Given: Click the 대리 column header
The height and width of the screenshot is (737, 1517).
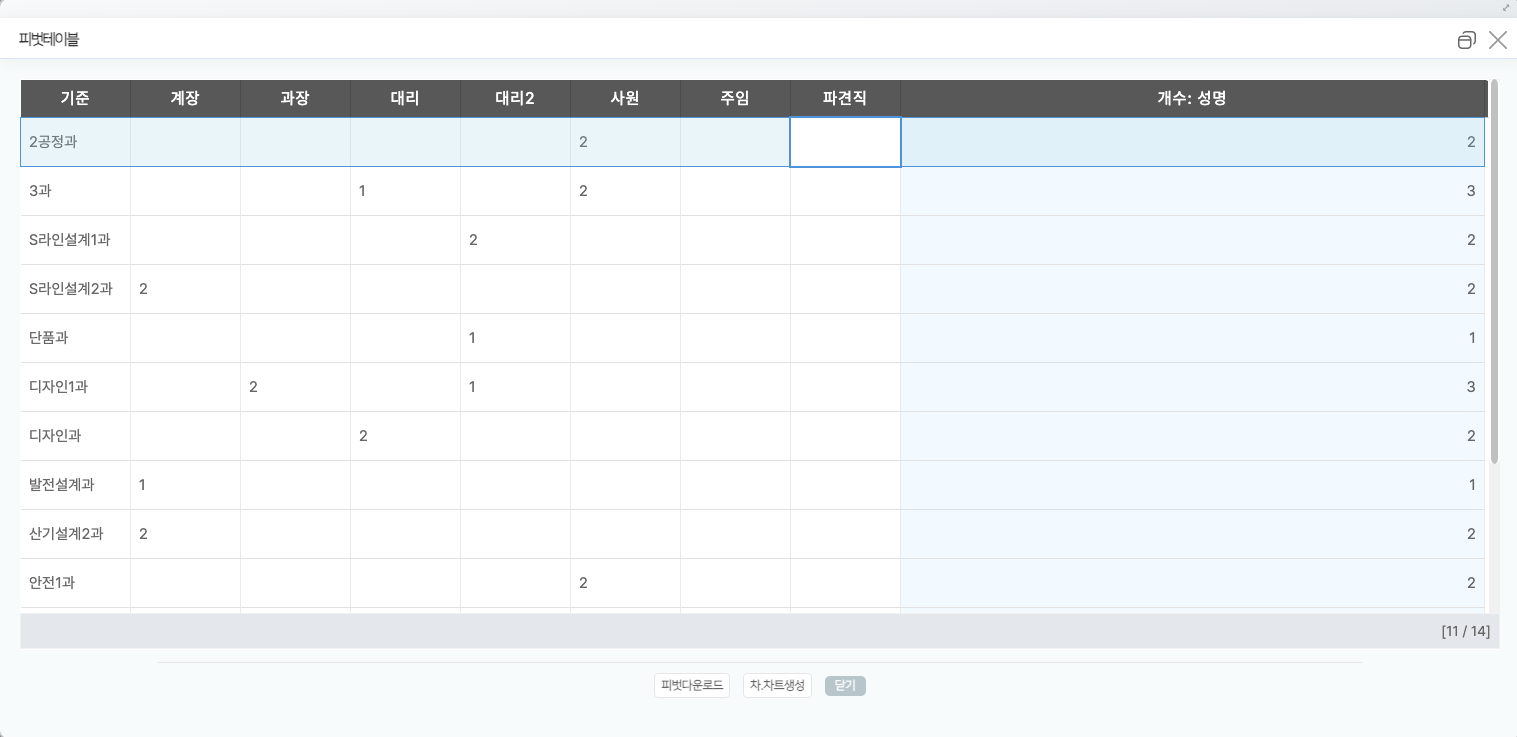Looking at the screenshot, I should (406, 99).
